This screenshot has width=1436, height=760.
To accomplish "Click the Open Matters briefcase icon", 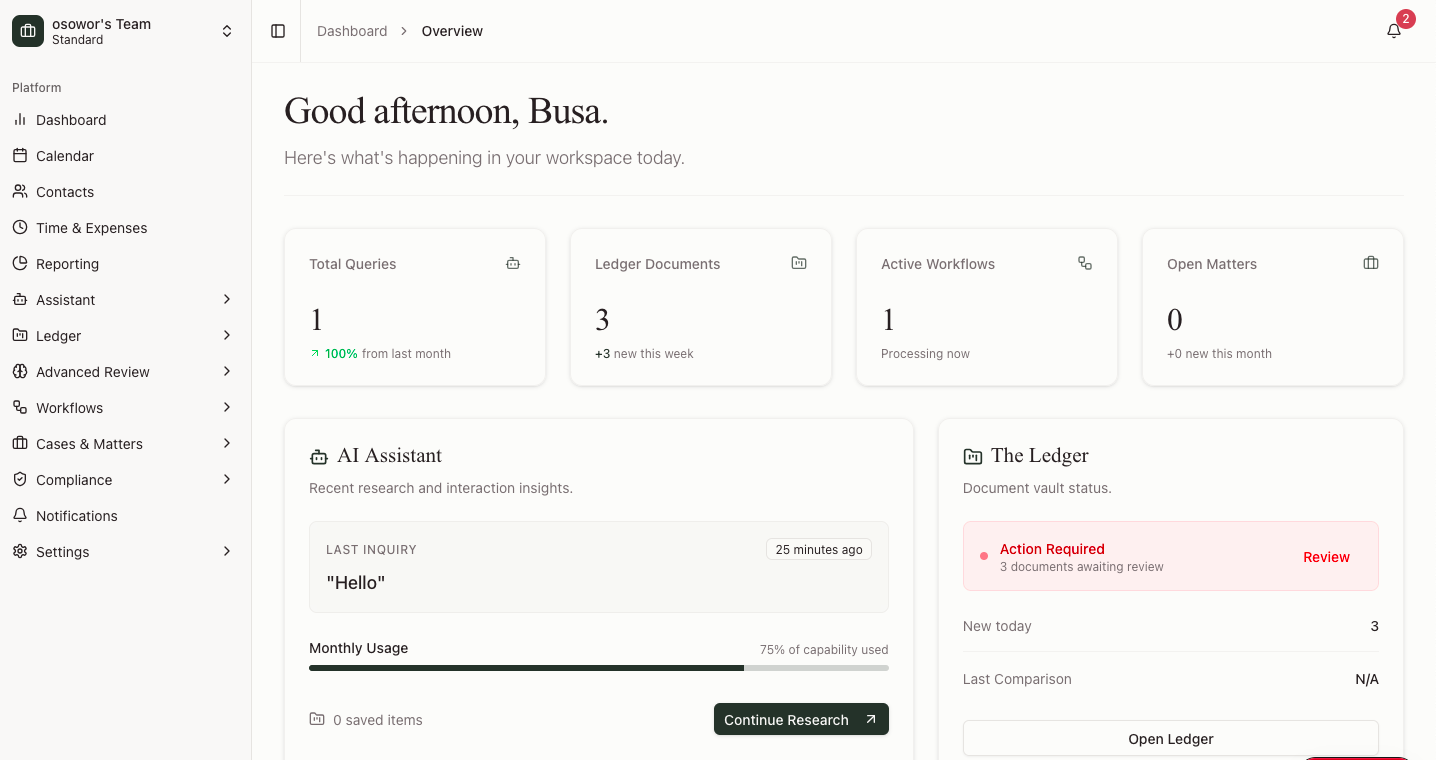I will coord(1370,262).
